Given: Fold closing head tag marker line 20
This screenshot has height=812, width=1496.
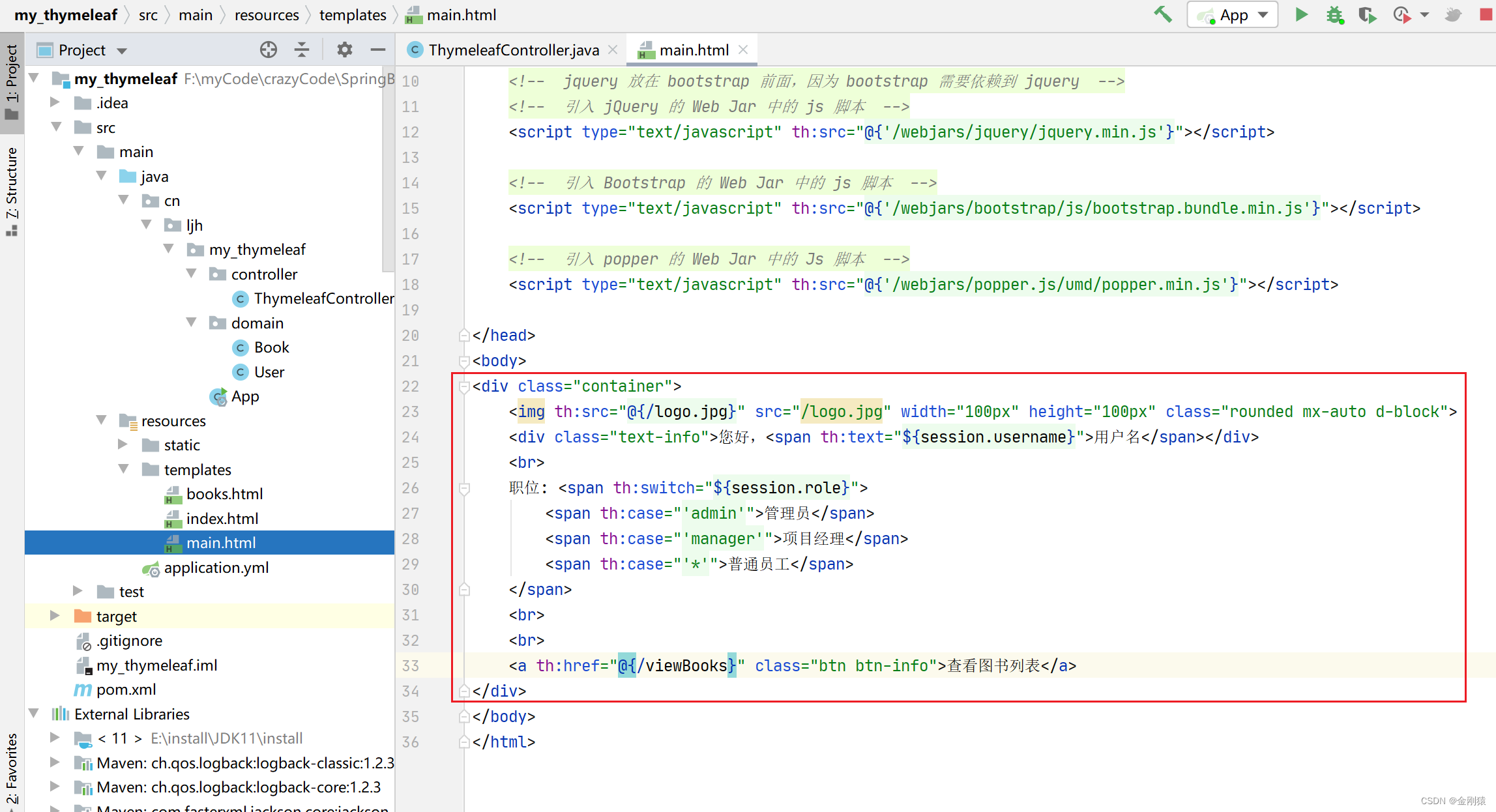Looking at the screenshot, I should pos(464,336).
